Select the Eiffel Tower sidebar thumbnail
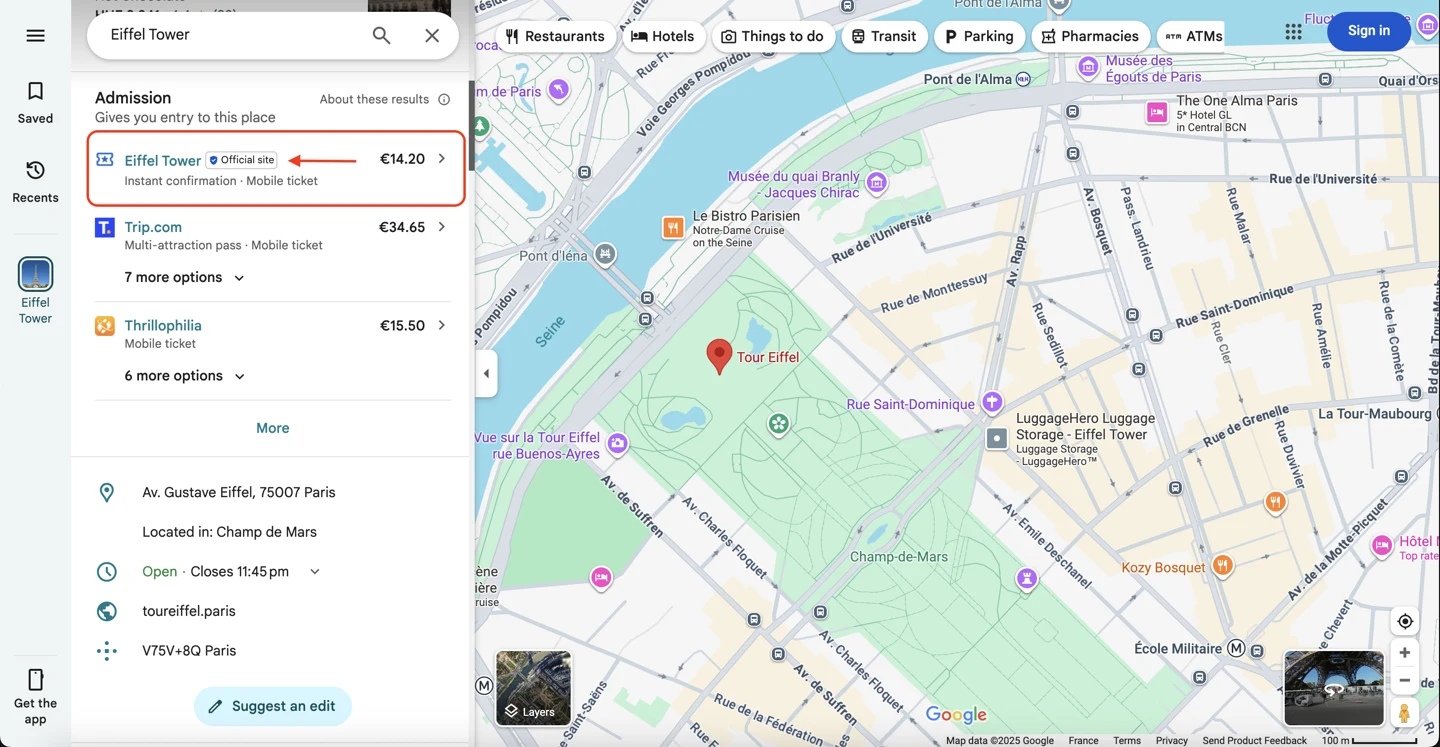Screen dimensions: 1440x747 35,274
